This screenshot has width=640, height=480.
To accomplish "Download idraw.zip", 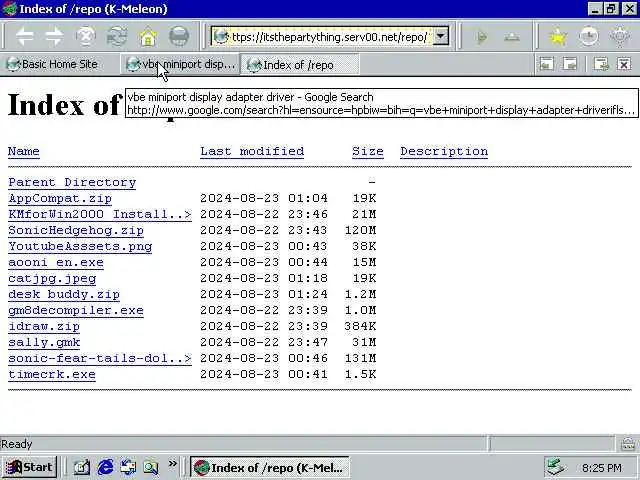I will pyautogui.click(x=44, y=327).
